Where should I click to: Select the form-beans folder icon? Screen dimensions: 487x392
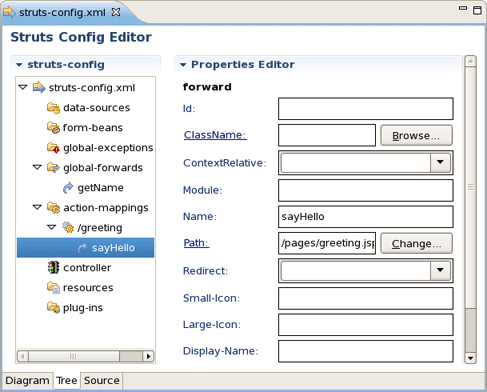coord(53,128)
